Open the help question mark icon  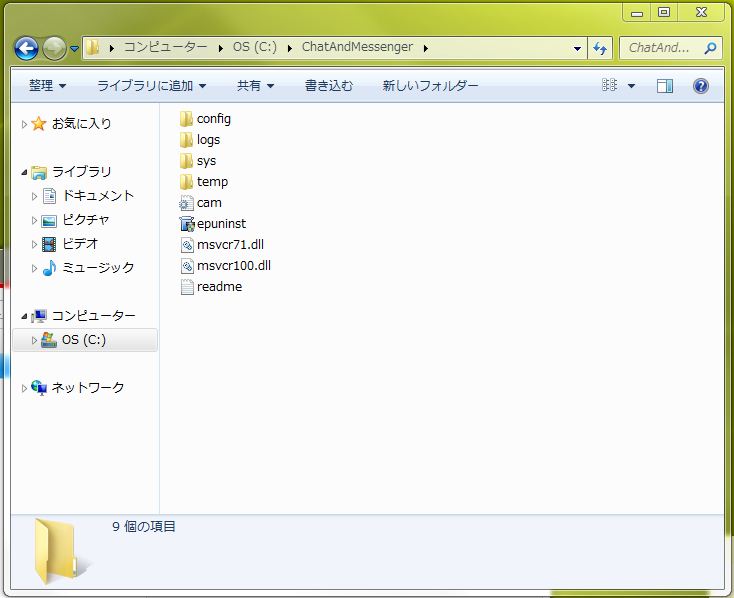click(700, 86)
